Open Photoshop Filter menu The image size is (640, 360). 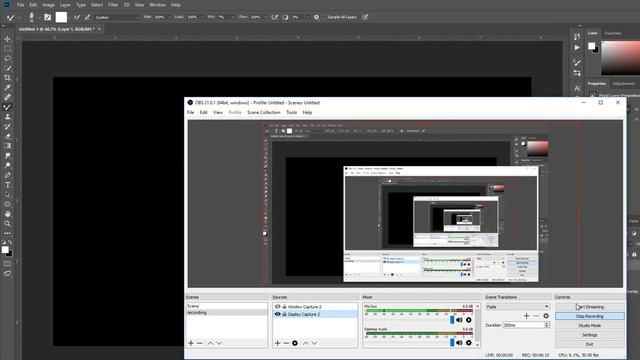(113, 5)
